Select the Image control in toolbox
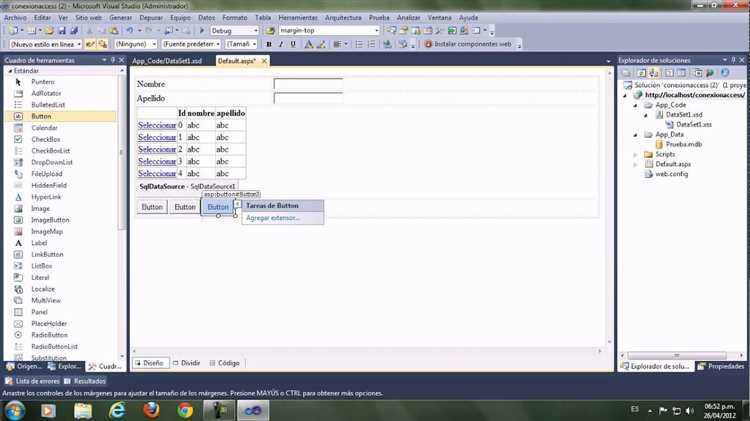The height and width of the screenshot is (421, 750). (40, 209)
